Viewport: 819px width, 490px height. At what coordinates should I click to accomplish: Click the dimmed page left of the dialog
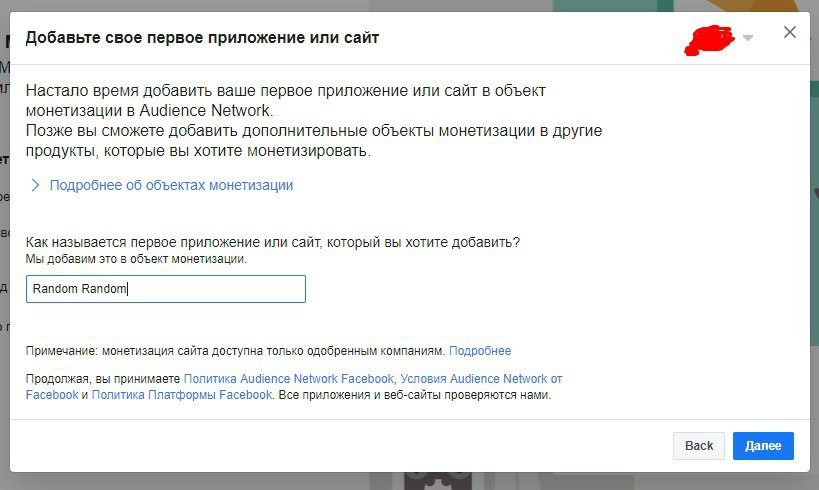[4, 250]
